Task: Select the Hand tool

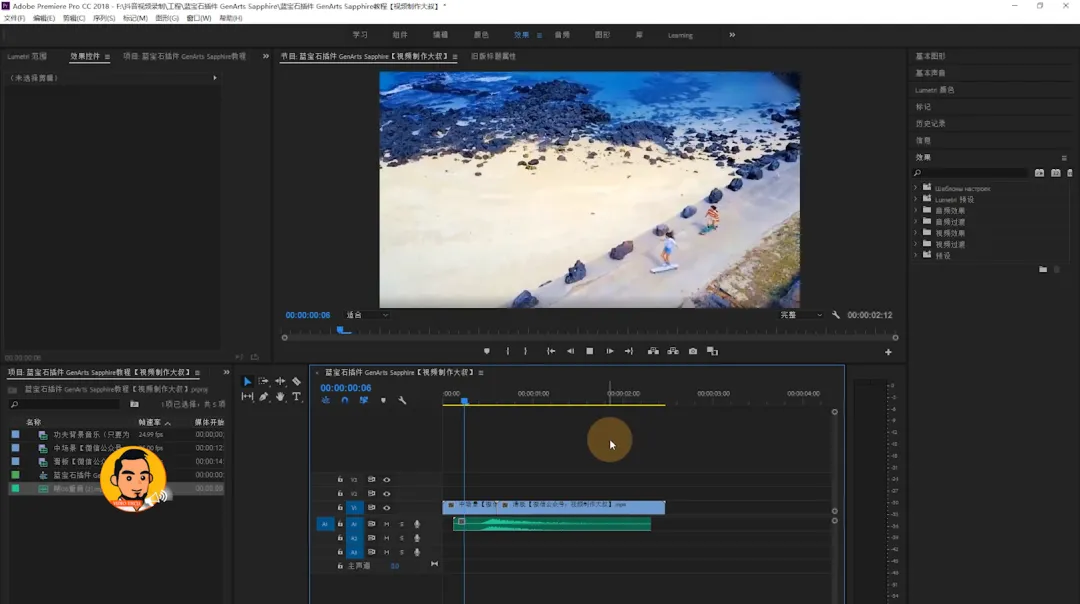Action: tap(280, 397)
